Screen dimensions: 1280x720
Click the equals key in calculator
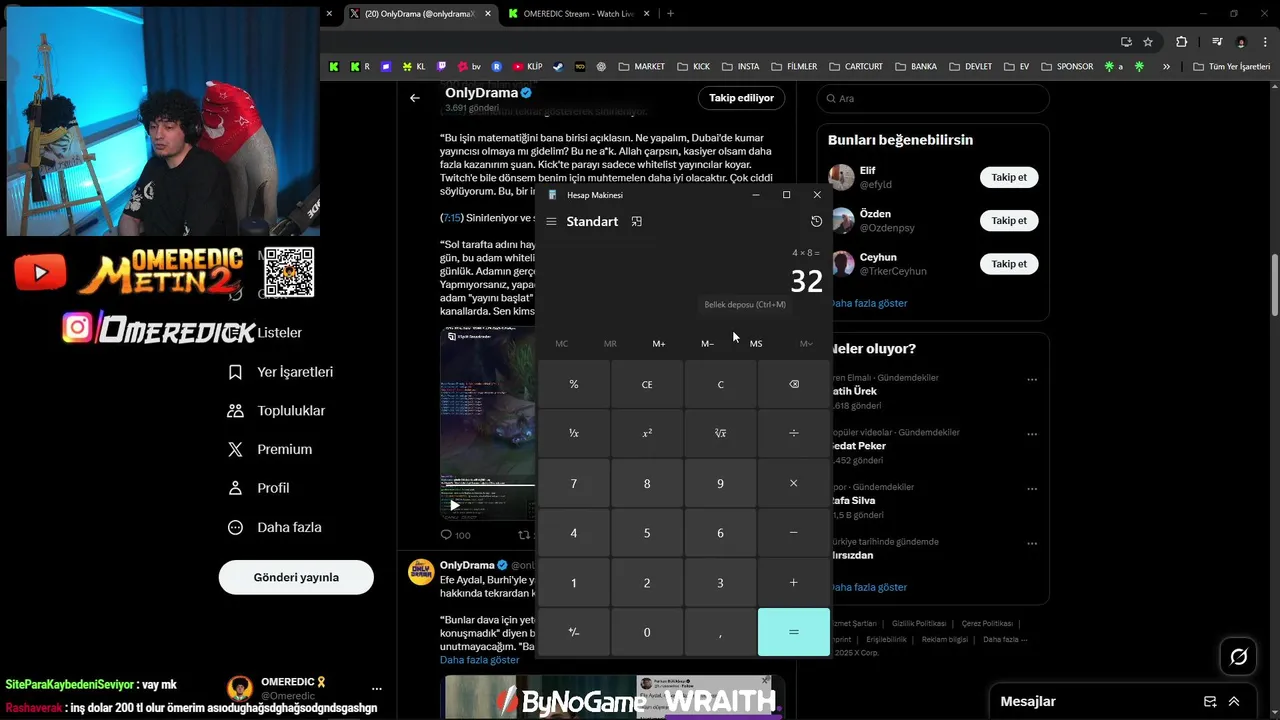pos(794,632)
